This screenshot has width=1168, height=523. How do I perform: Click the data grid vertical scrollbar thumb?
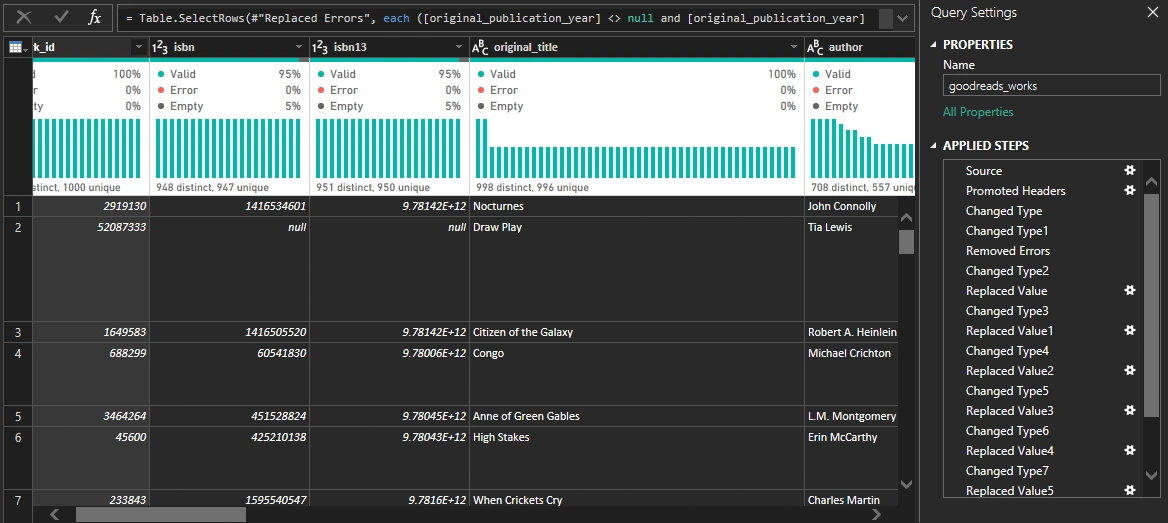pos(907,242)
